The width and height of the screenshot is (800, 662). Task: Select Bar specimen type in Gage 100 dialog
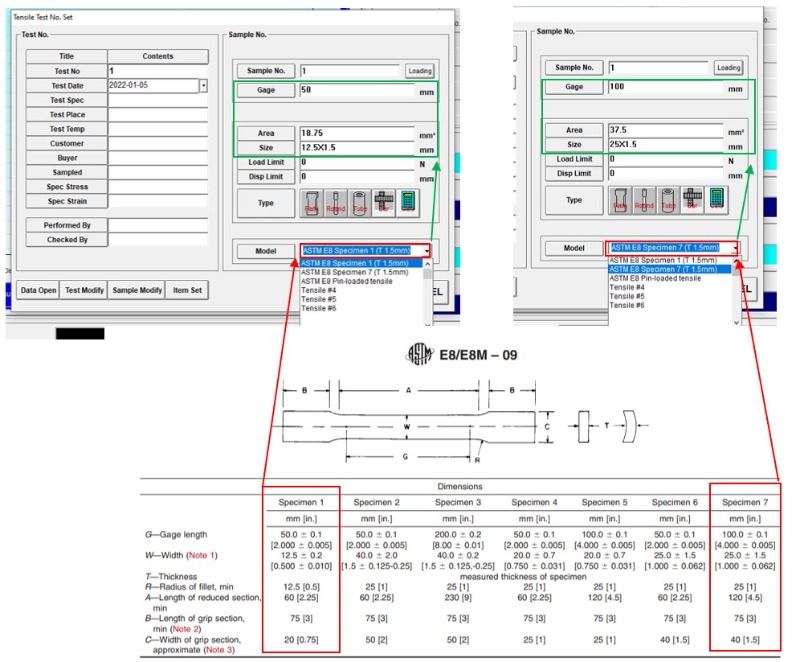pos(692,200)
